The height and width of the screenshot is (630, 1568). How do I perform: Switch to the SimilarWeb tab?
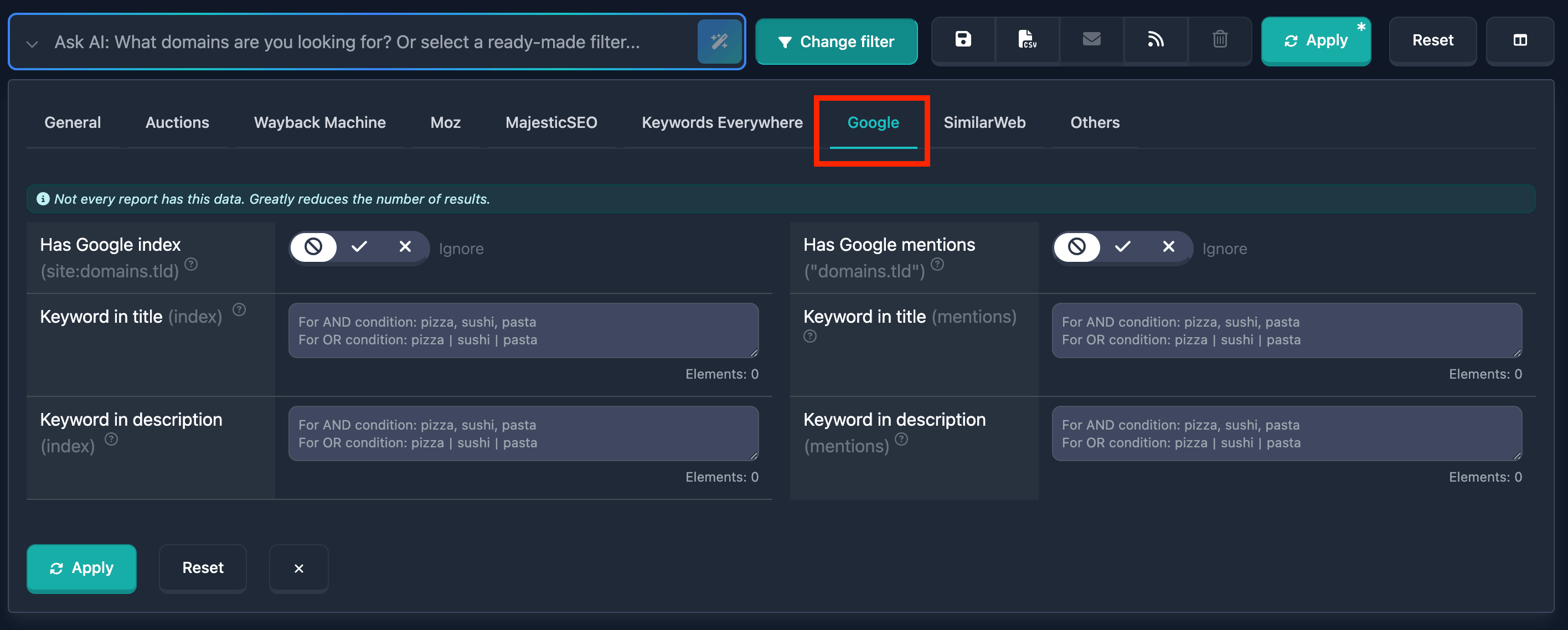pyautogui.click(x=985, y=122)
